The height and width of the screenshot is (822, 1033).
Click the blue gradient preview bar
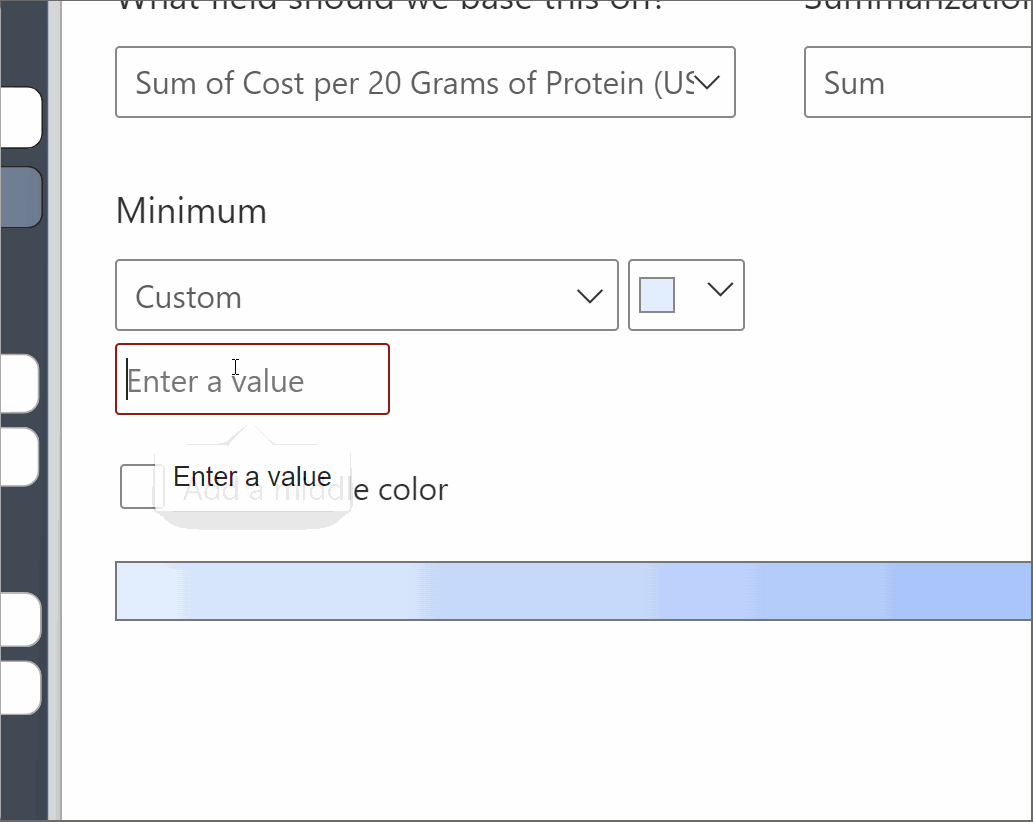tap(570, 591)
